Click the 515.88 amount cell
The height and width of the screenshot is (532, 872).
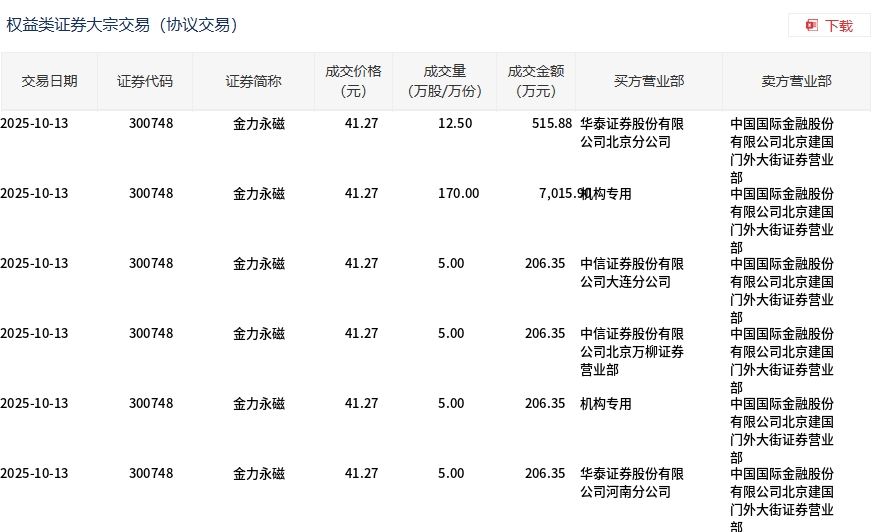point(552,123)
